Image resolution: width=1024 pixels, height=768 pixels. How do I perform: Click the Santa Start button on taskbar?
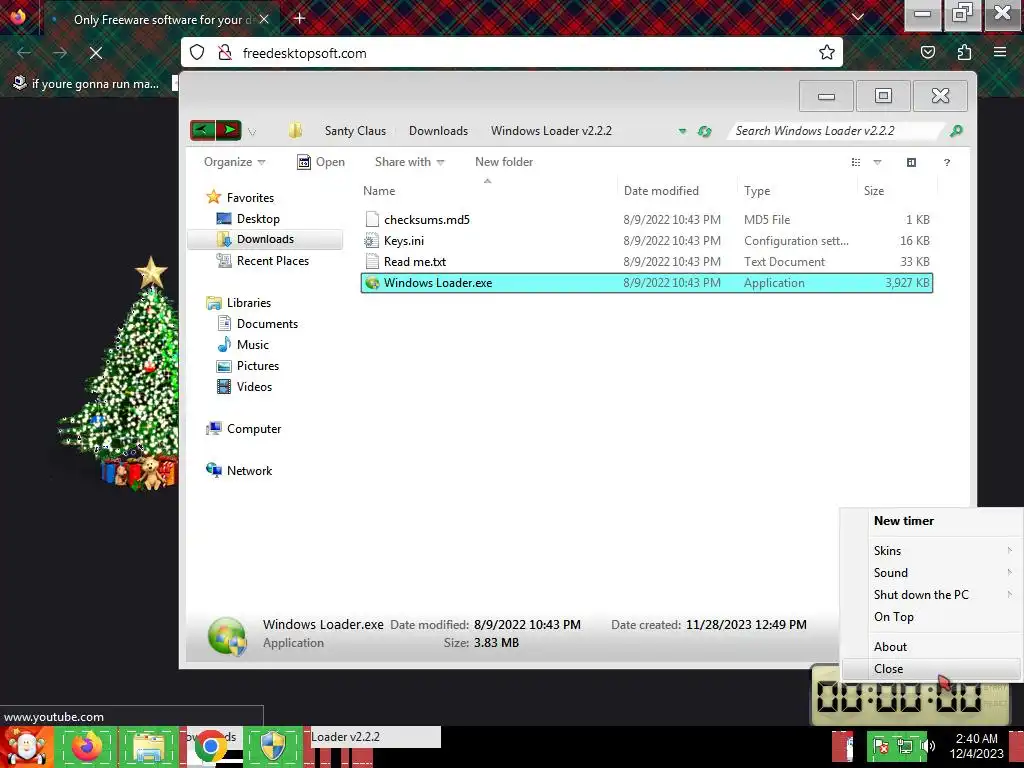tap(26, 747)
